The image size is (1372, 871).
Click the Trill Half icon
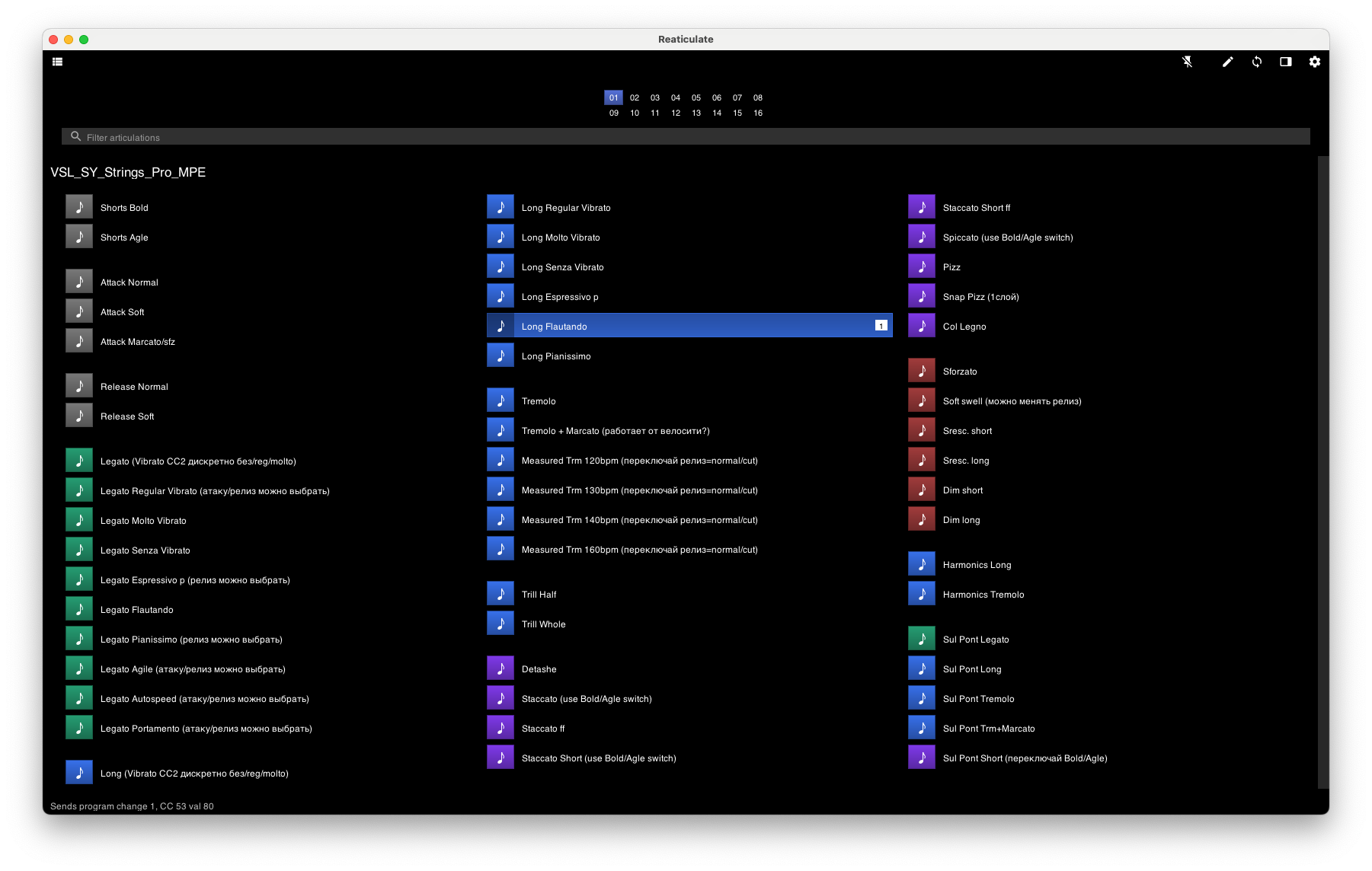point(501,594)
